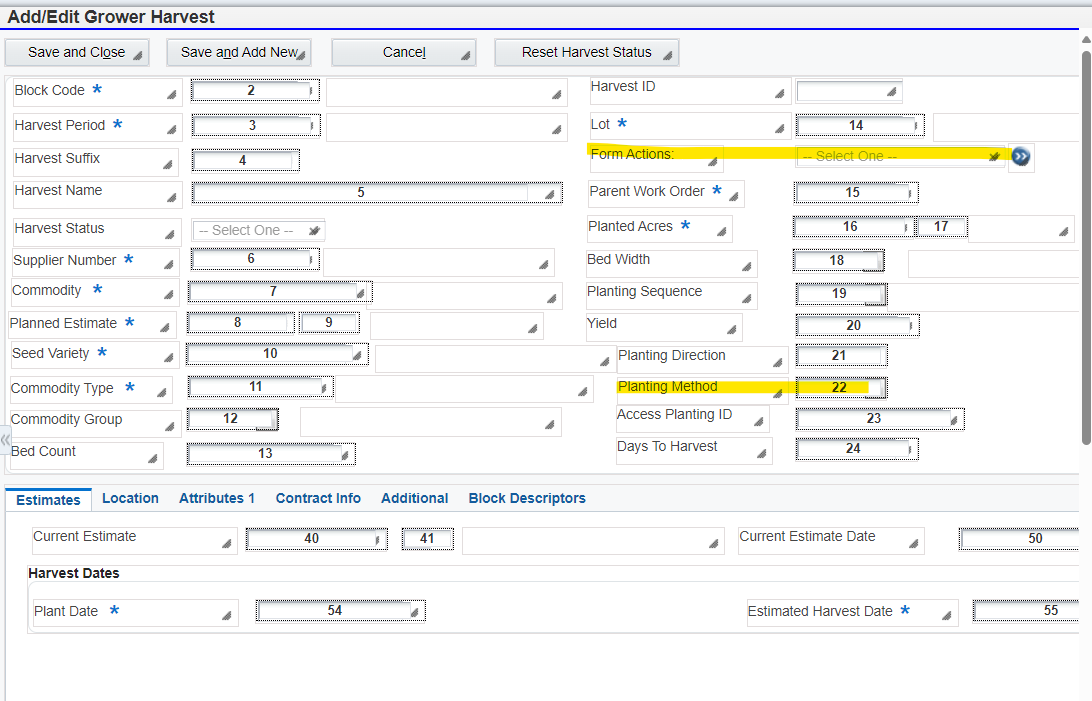Click the Current Estimate unit field 41
1092x701 pixels.
coord(428,539)
